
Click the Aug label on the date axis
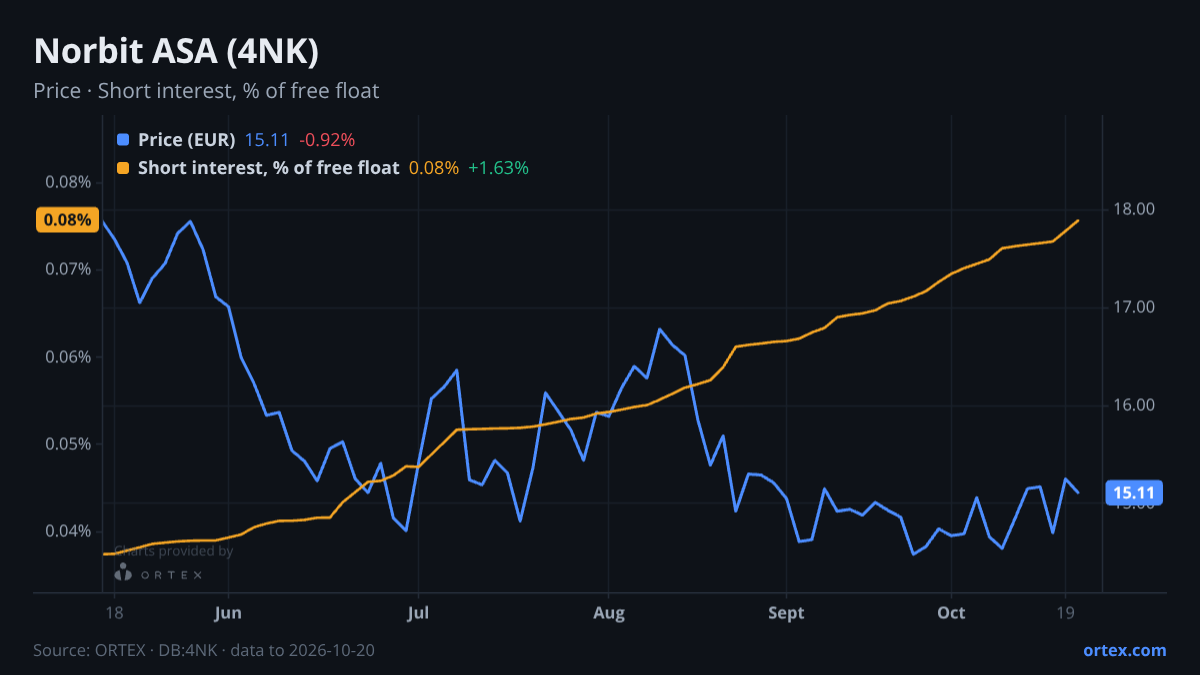[x=608, y=613]
